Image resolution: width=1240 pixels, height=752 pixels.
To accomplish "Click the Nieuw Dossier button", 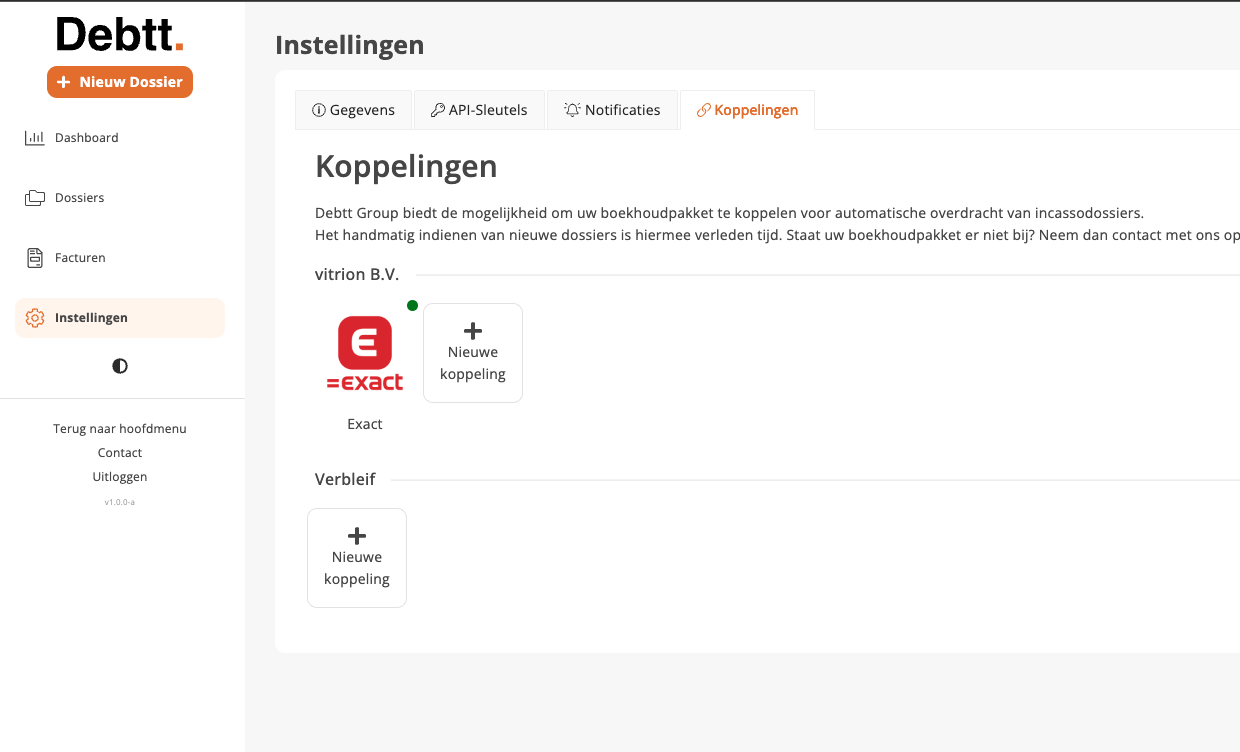I will click(x=120, y=82).
